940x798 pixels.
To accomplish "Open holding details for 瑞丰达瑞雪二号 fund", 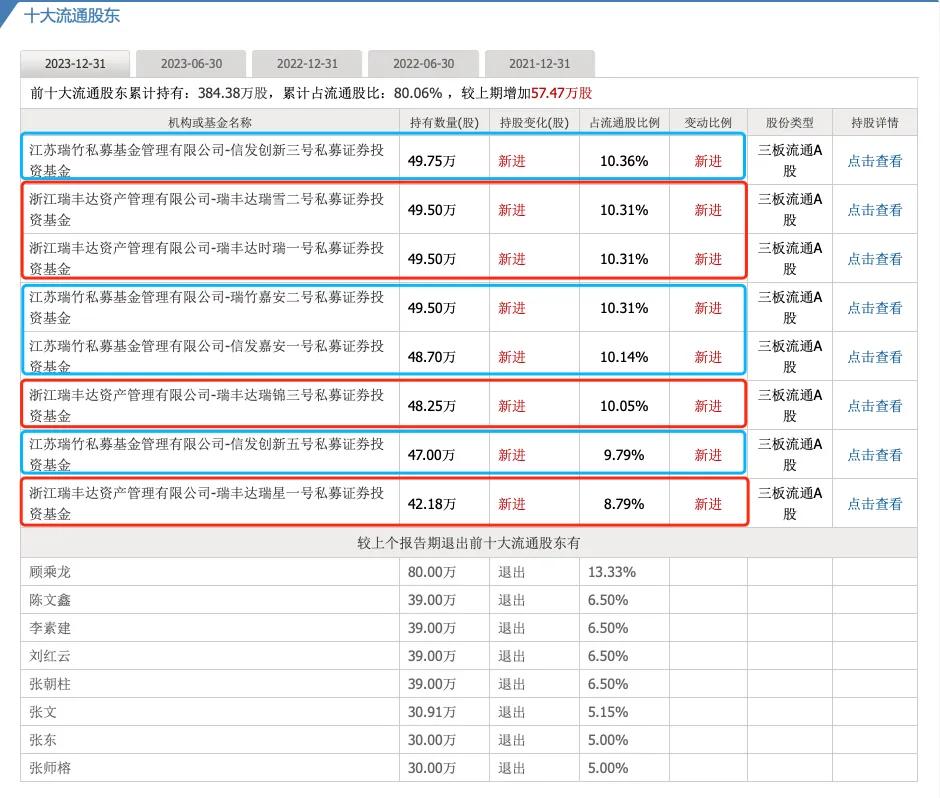I will click(x=874, y=209).
